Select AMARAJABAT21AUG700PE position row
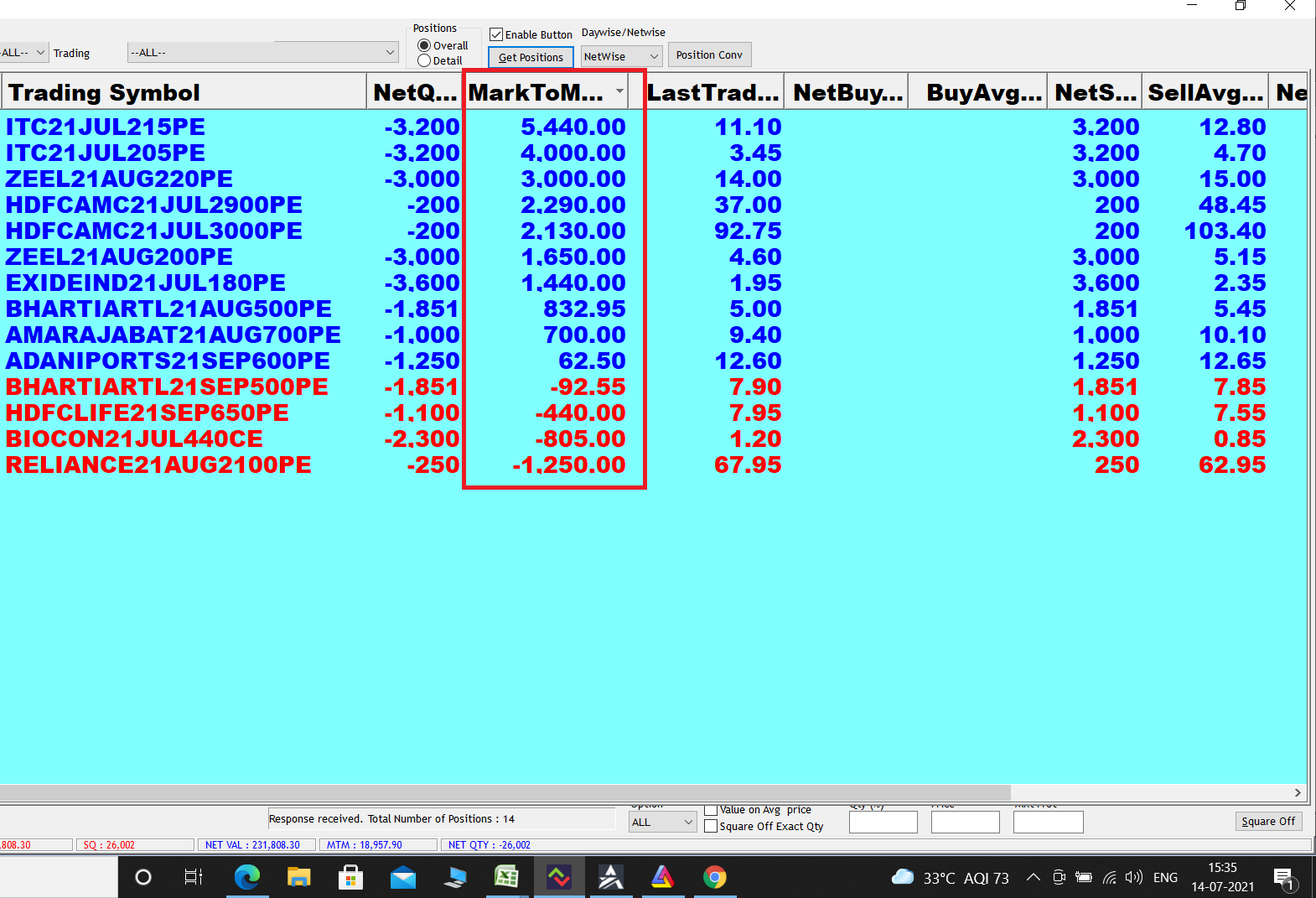This screenshot has width=1316, height=898. click(x=654, y=335)
